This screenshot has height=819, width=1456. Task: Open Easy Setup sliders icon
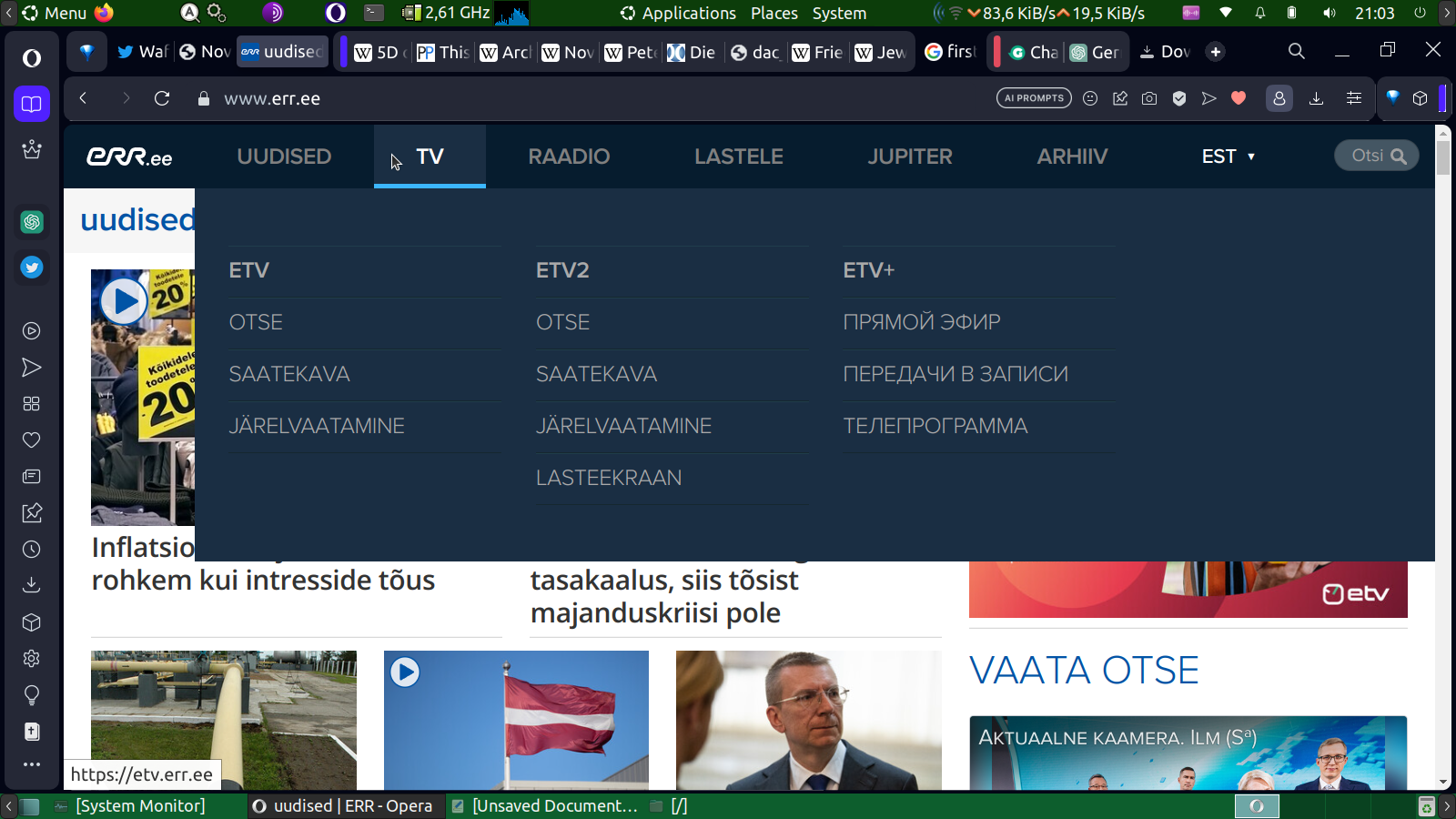1354,98
